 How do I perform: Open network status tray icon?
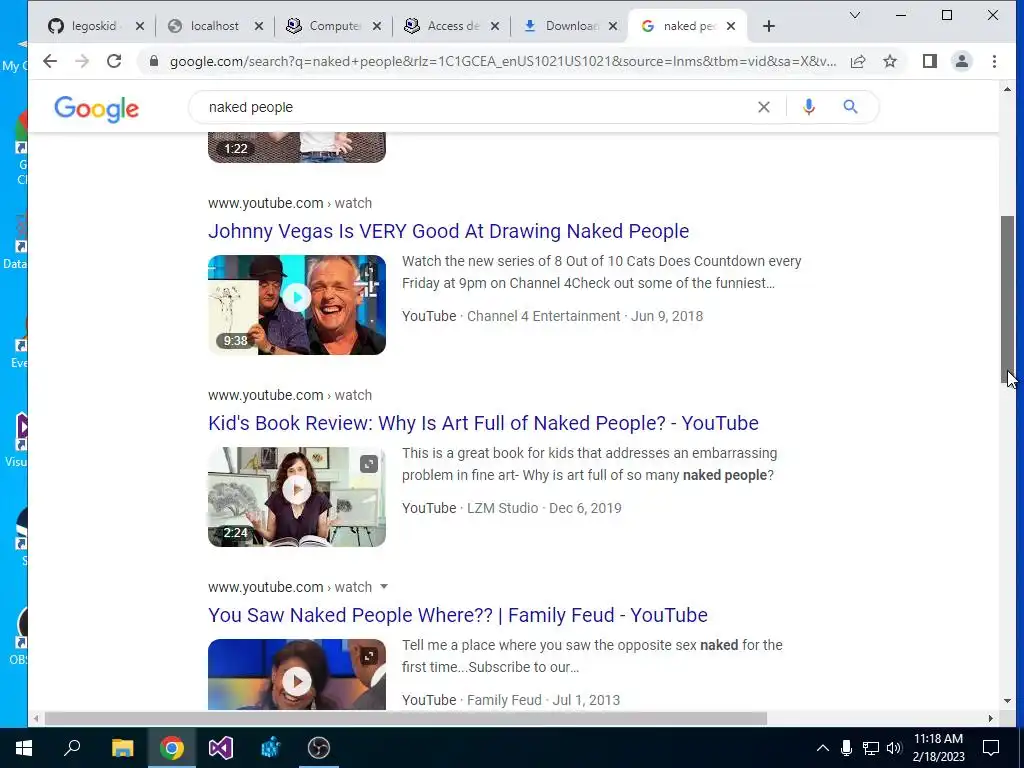[871, 748]
